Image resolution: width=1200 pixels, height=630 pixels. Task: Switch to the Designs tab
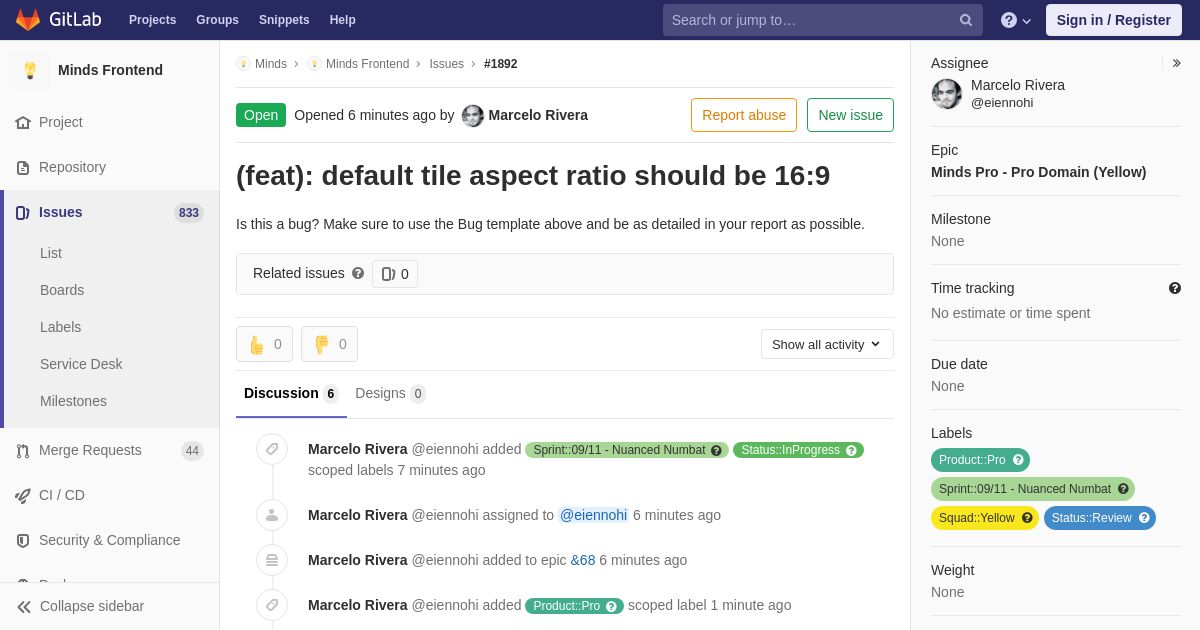[390, 394]
